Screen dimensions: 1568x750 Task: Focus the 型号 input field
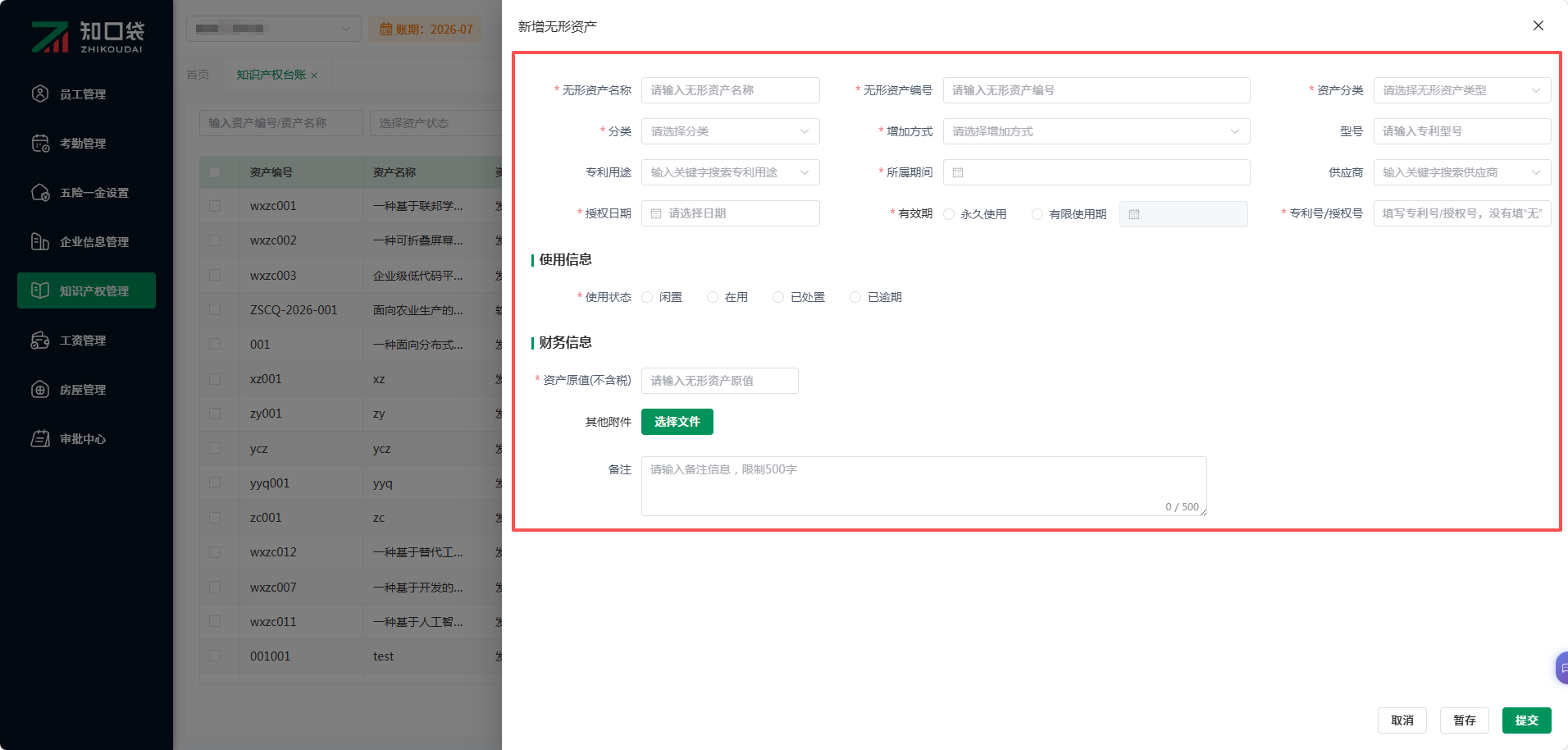(1462, 131)
